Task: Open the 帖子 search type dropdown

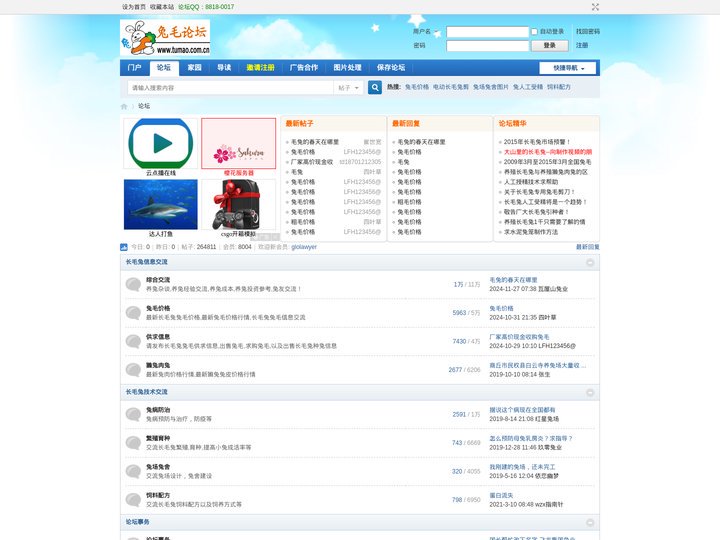Action: [349, 88]
